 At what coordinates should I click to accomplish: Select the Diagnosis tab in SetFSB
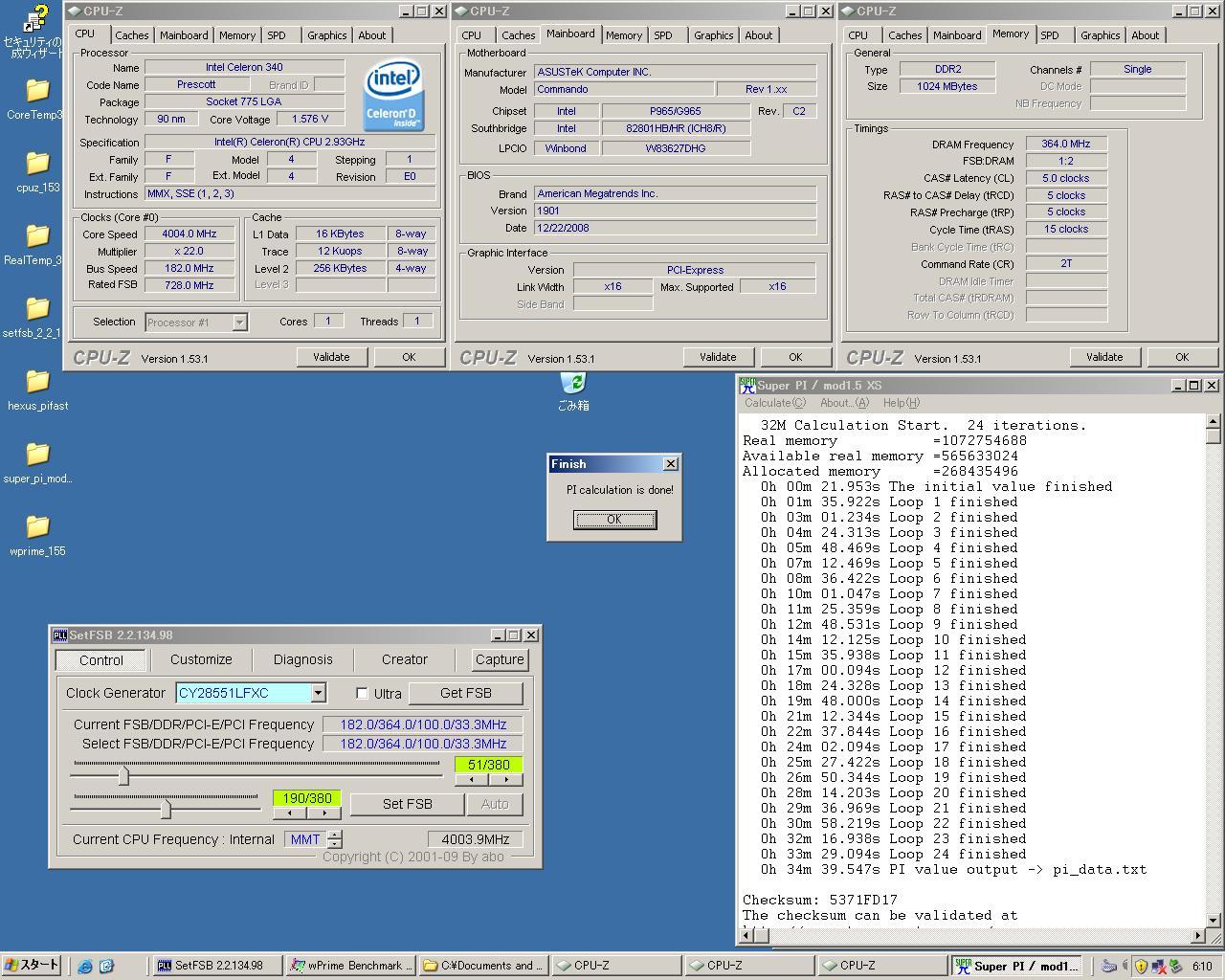[x=302, y=659]
